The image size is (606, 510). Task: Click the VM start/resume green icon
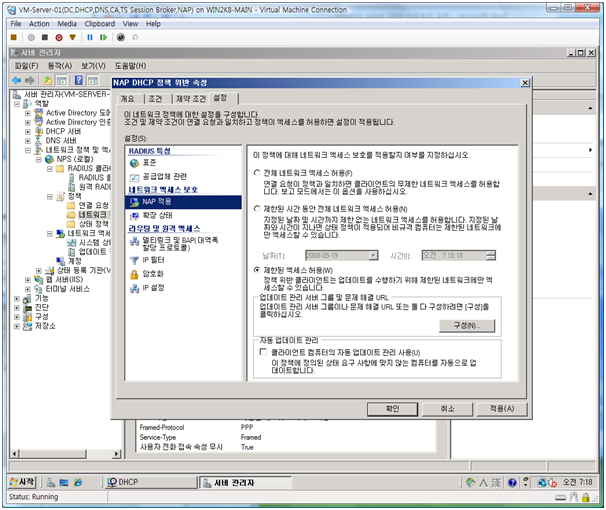click(x=103, y=37)
